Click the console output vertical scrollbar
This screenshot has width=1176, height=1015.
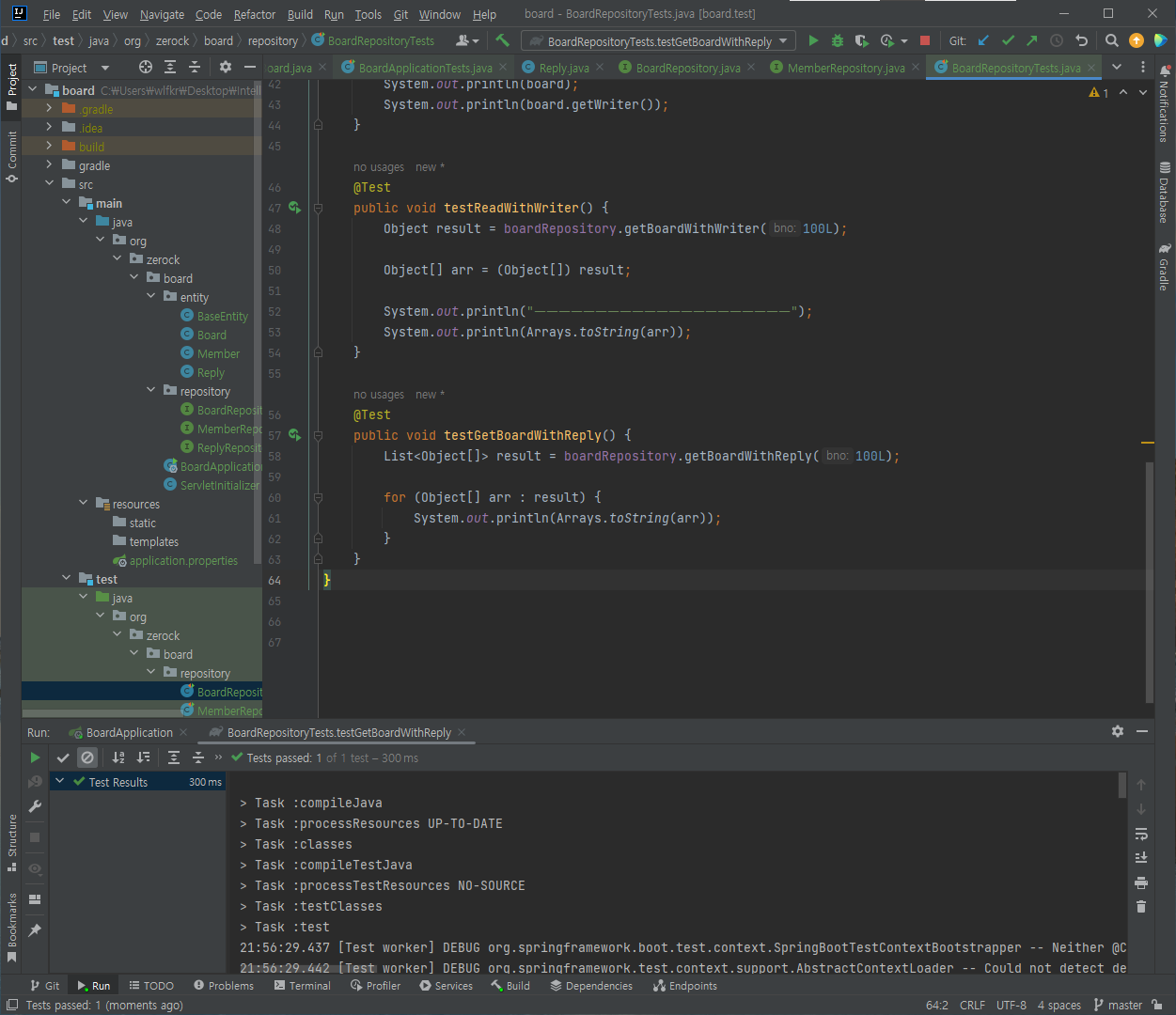(x=1121, y=785)
